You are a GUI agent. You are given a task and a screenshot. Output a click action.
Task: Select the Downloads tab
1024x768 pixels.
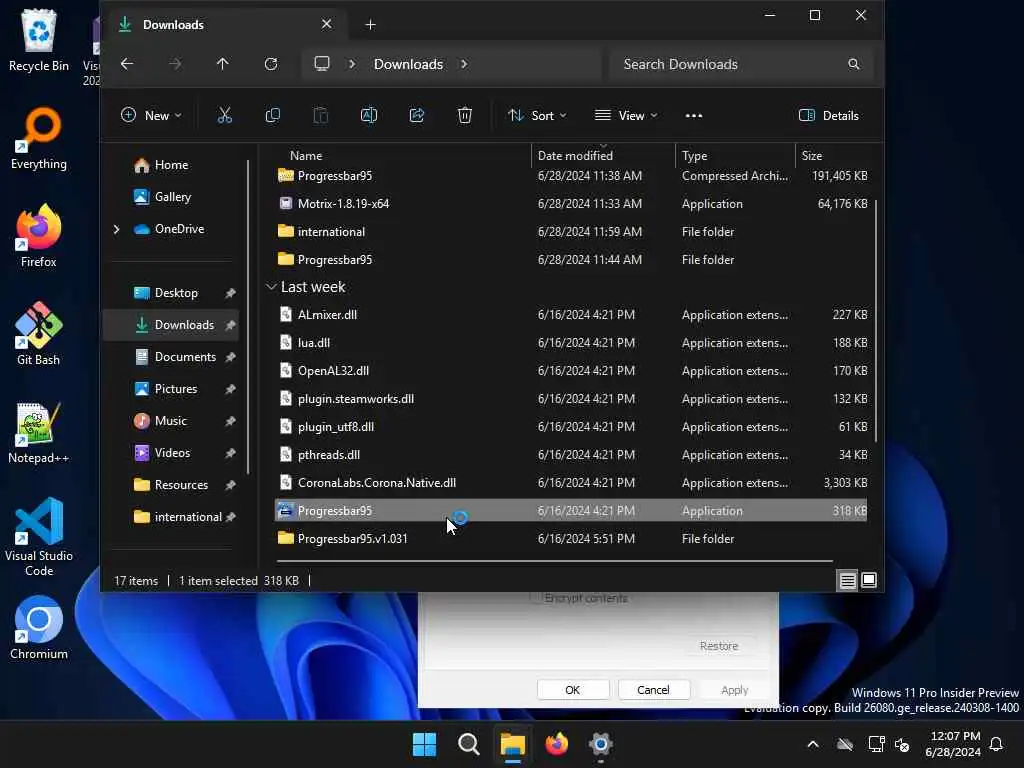(225, 25)
